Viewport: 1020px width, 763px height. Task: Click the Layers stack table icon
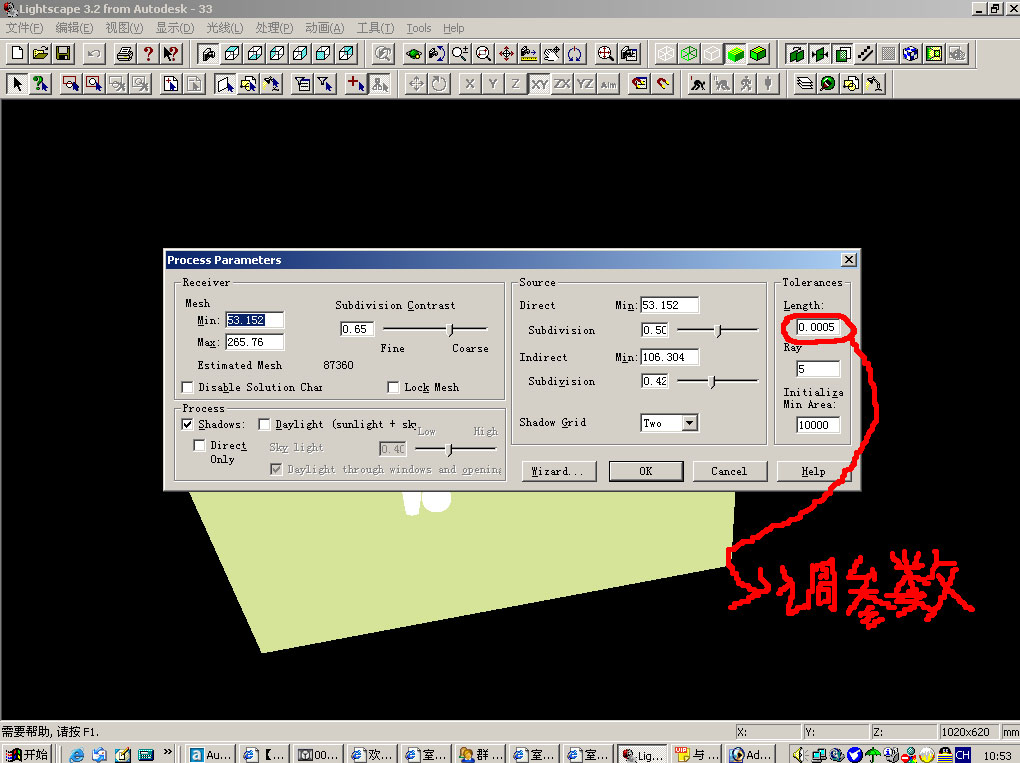tap(805, 83)
